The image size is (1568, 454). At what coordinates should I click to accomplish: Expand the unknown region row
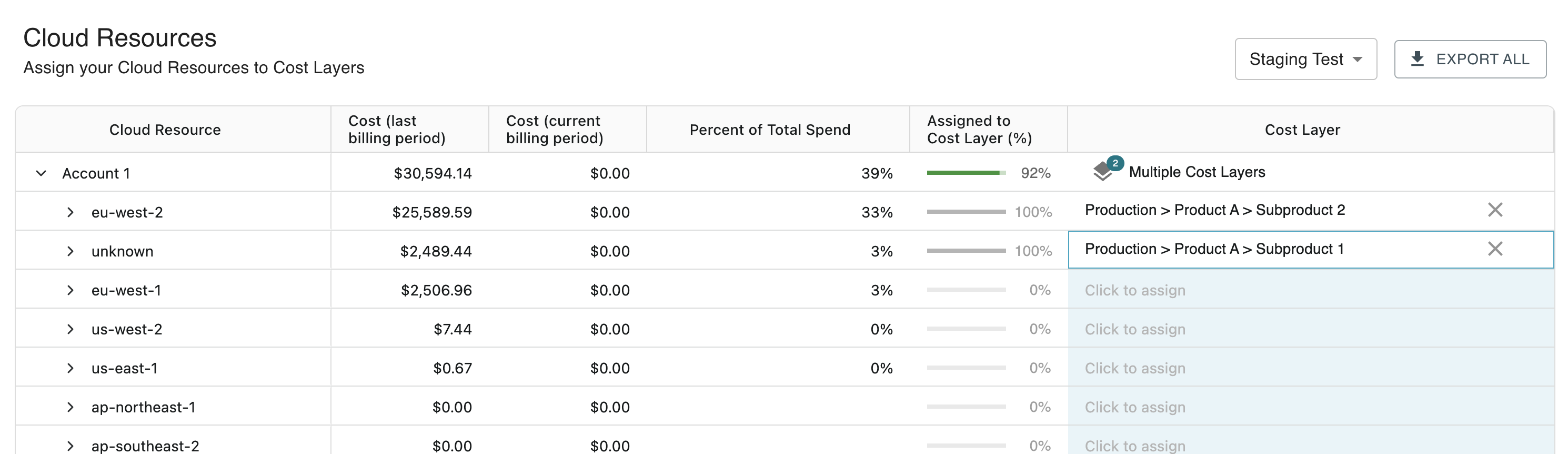[71, 252]
